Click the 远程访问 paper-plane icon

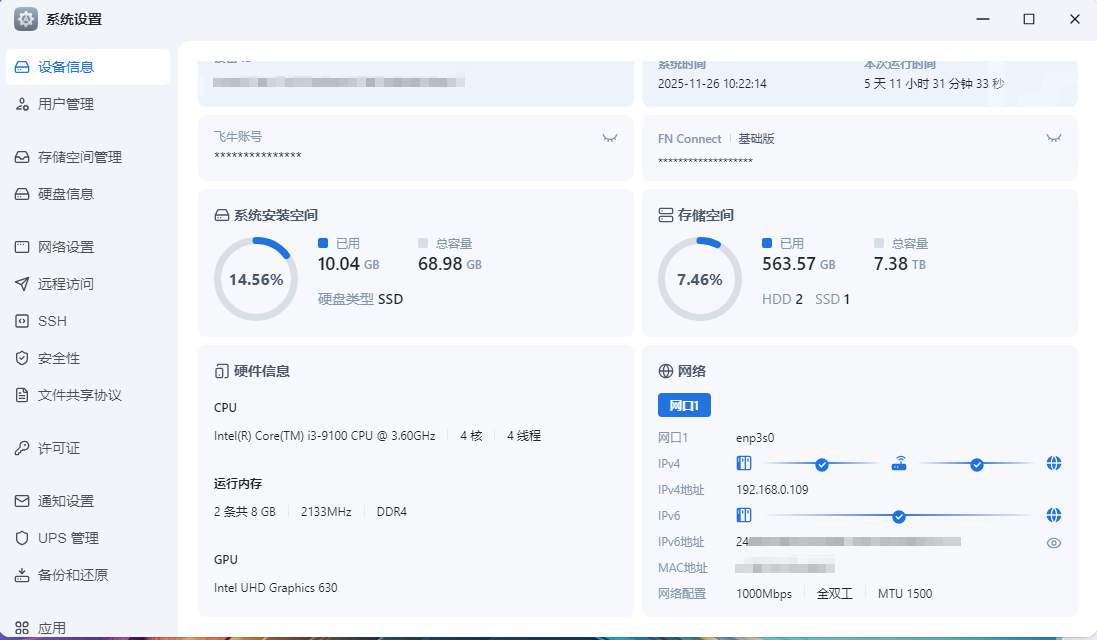pyautogui.click(x=22, y=284)
